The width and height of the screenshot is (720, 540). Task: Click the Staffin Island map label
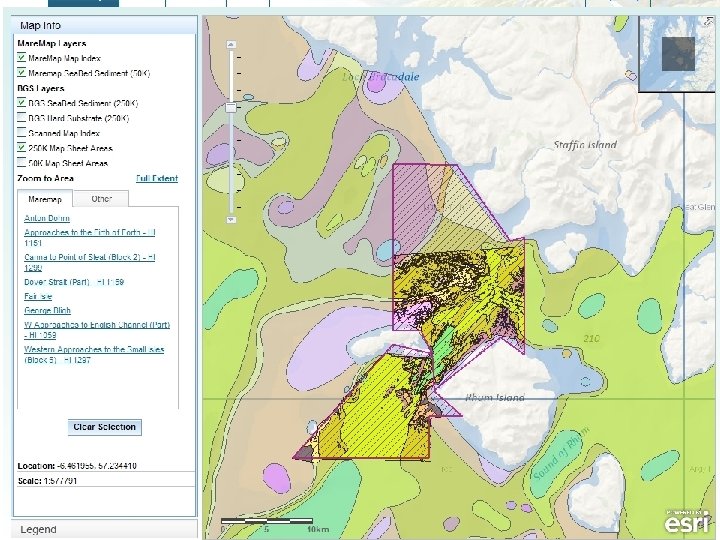[585, 145]
